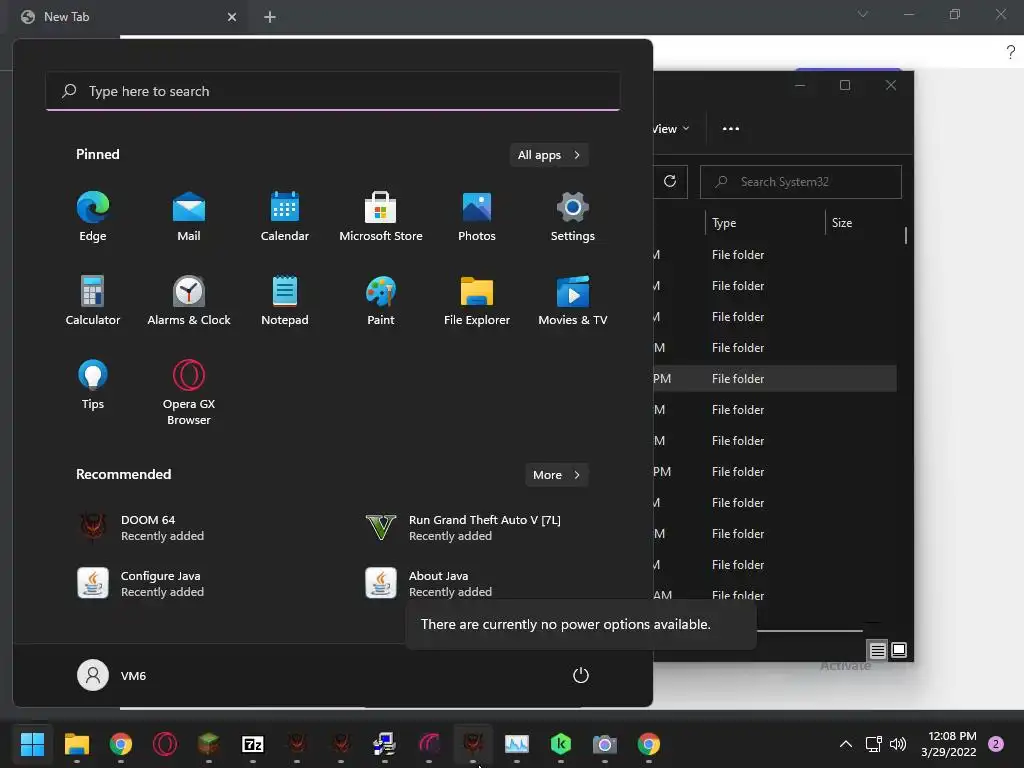This screenshot has width=1024, height=768.
Task: Click the volume icon in the system tray
Action: (898, 744)
